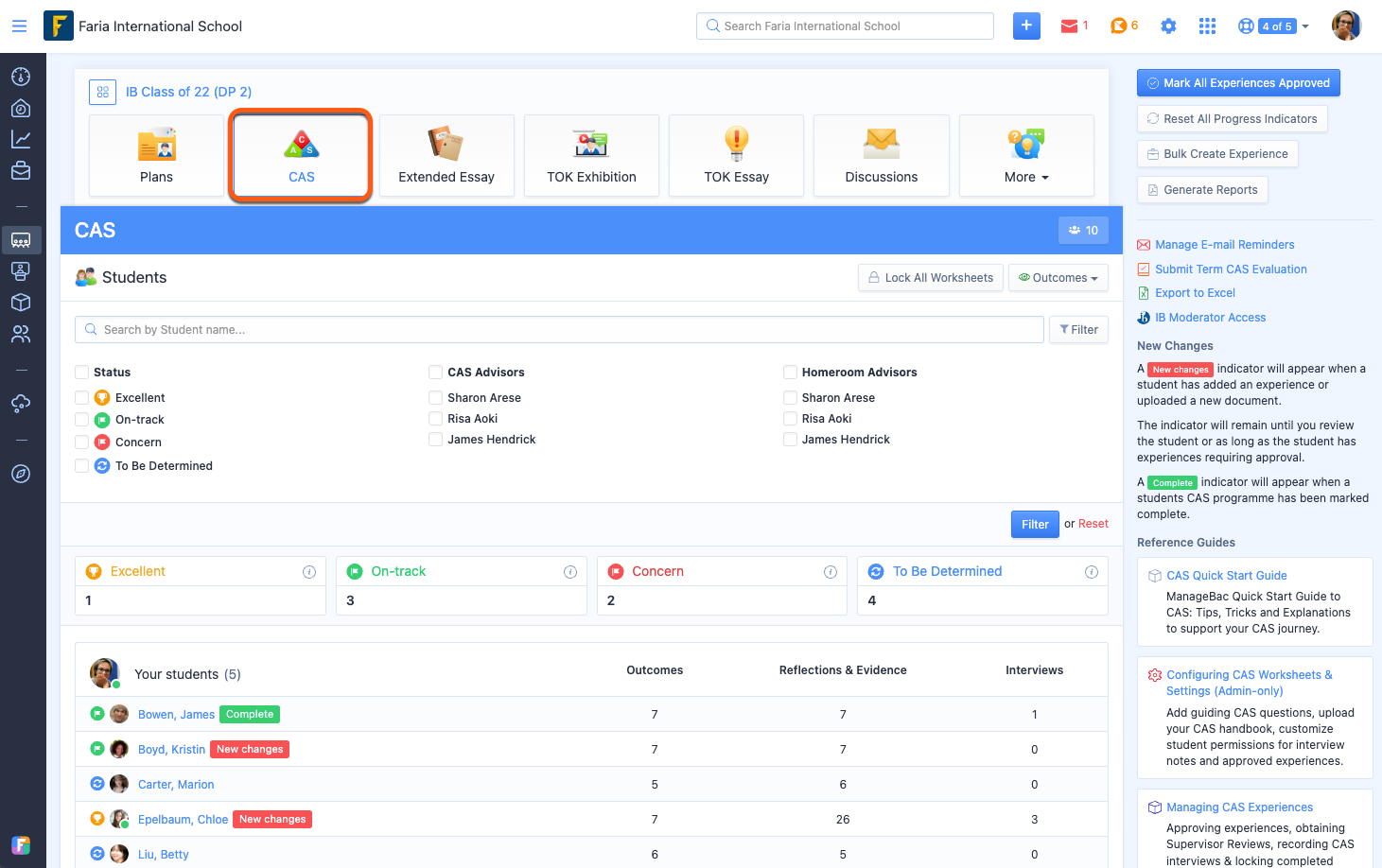Open the Extended Essay tab

[446, 156]
